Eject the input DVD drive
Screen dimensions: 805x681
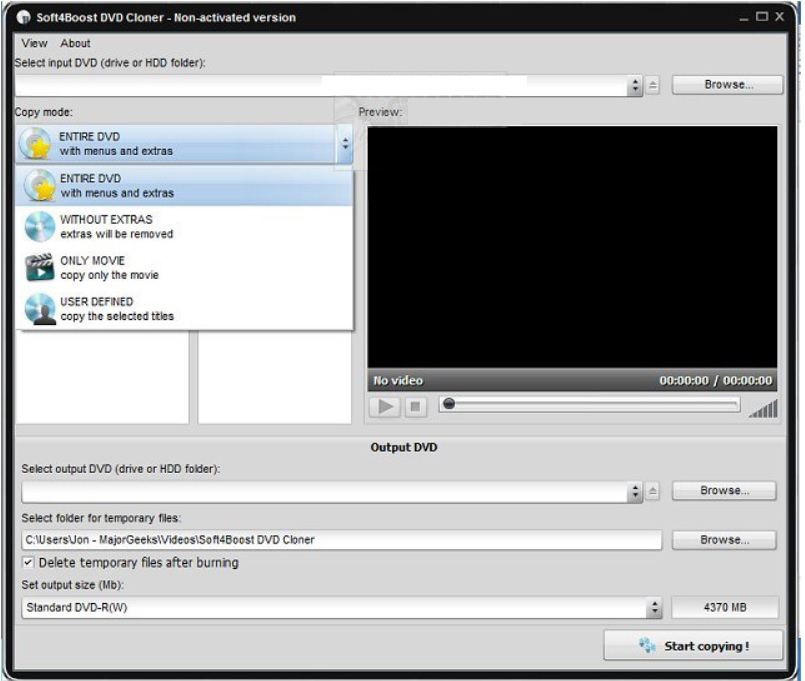[x=653, y=85]
